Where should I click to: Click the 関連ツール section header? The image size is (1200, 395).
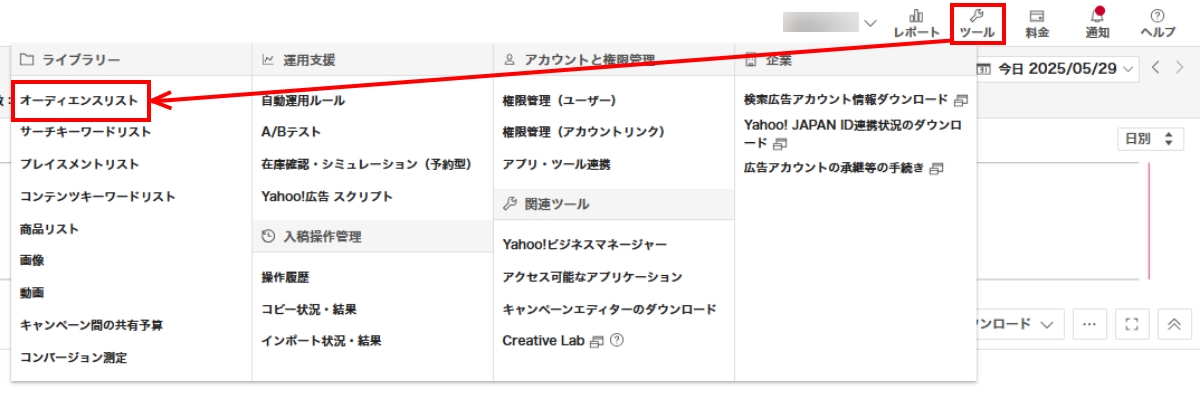coord(613,204)
